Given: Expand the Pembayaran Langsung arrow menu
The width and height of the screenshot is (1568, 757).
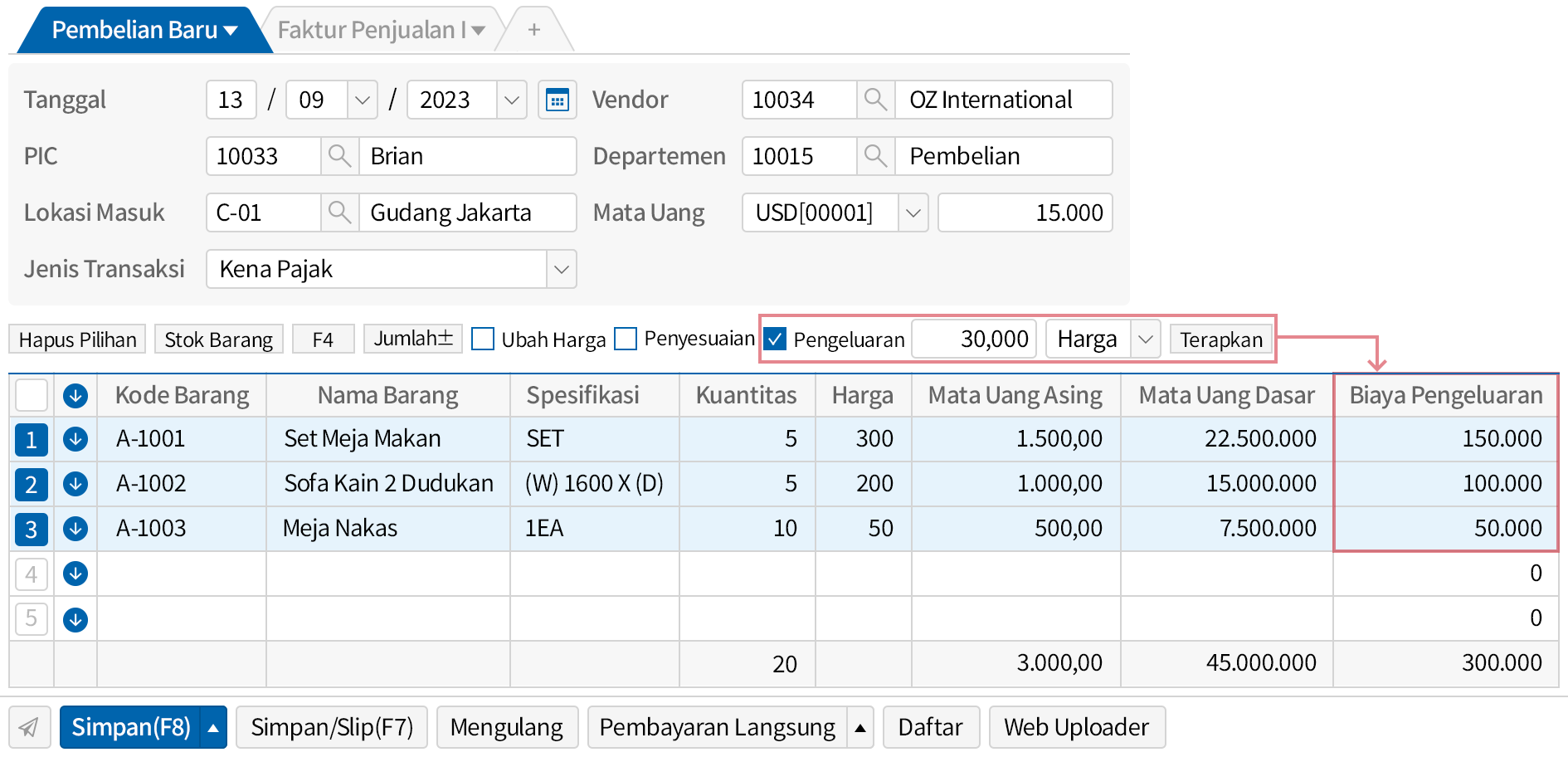Looking at the screenshot, I should 860,728.
